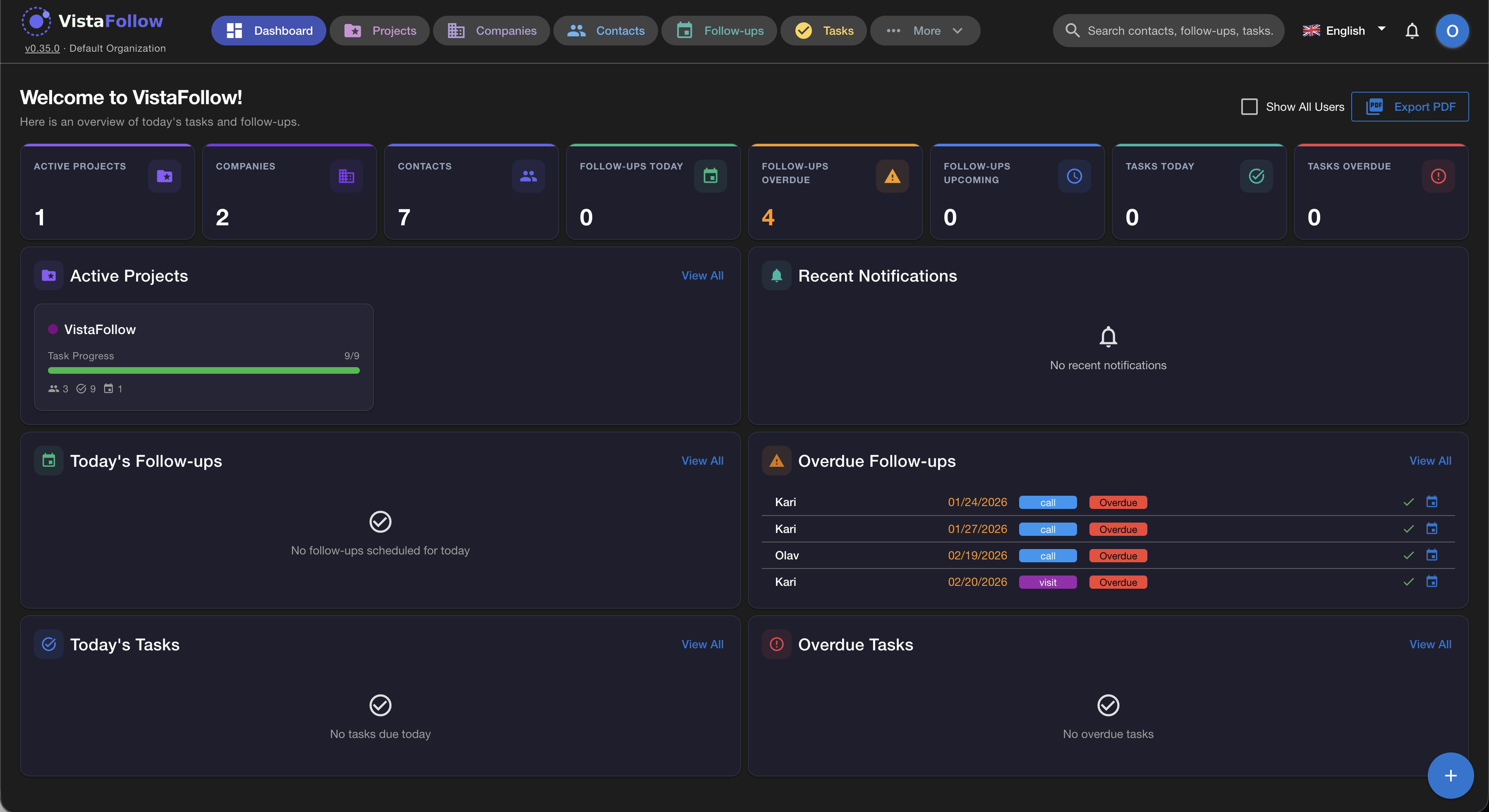
Task: Click the warning icon on Overdue Follow-ups panel
Action: coord(777,461)
